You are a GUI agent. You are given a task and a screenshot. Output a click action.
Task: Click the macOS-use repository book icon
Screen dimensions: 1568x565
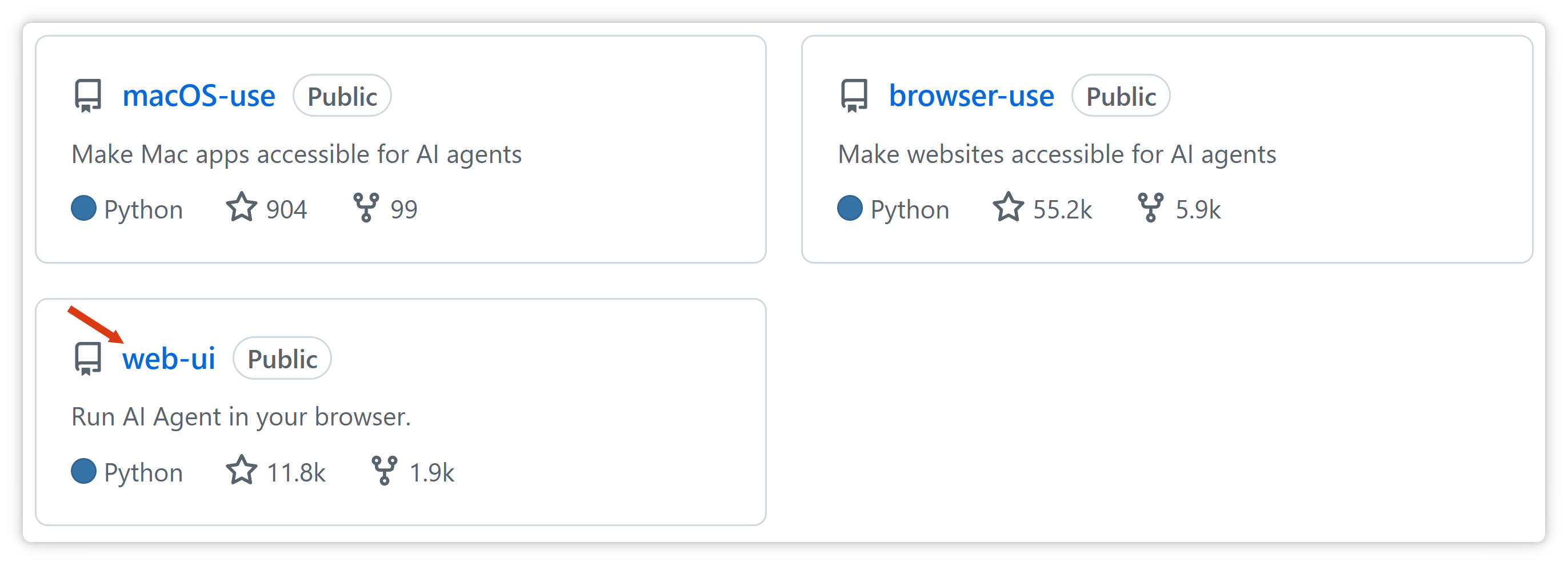pos(87,96)
